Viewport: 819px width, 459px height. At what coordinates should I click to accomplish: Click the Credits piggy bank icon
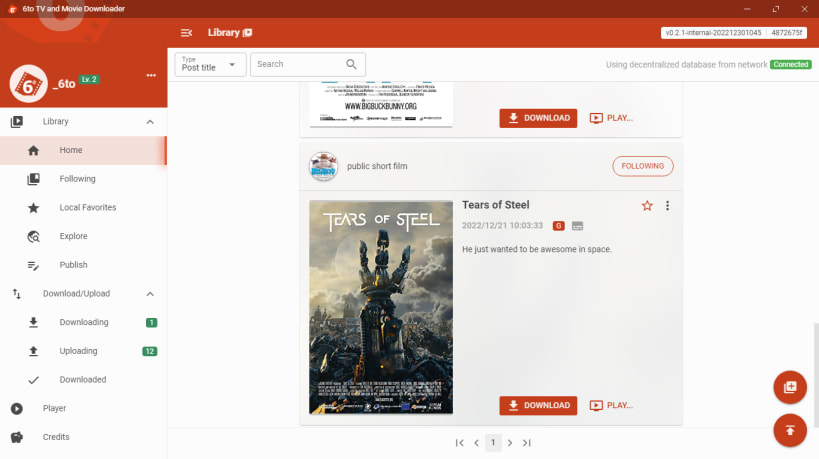point(17,438)
